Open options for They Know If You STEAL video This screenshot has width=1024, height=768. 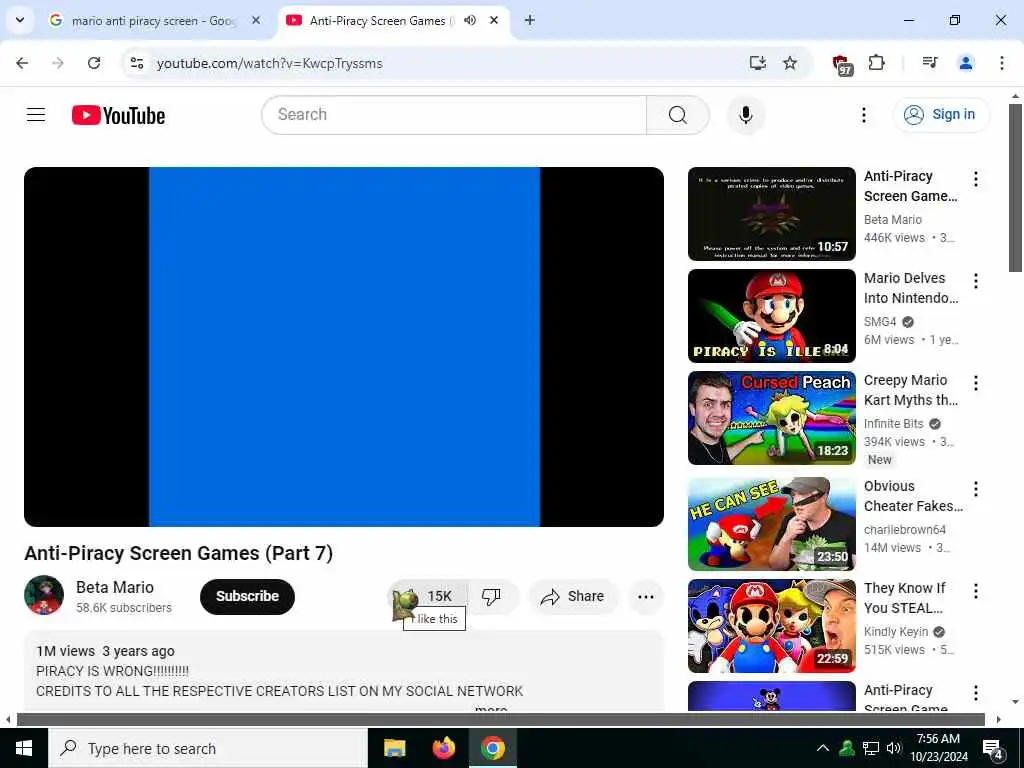coord(976,591)
